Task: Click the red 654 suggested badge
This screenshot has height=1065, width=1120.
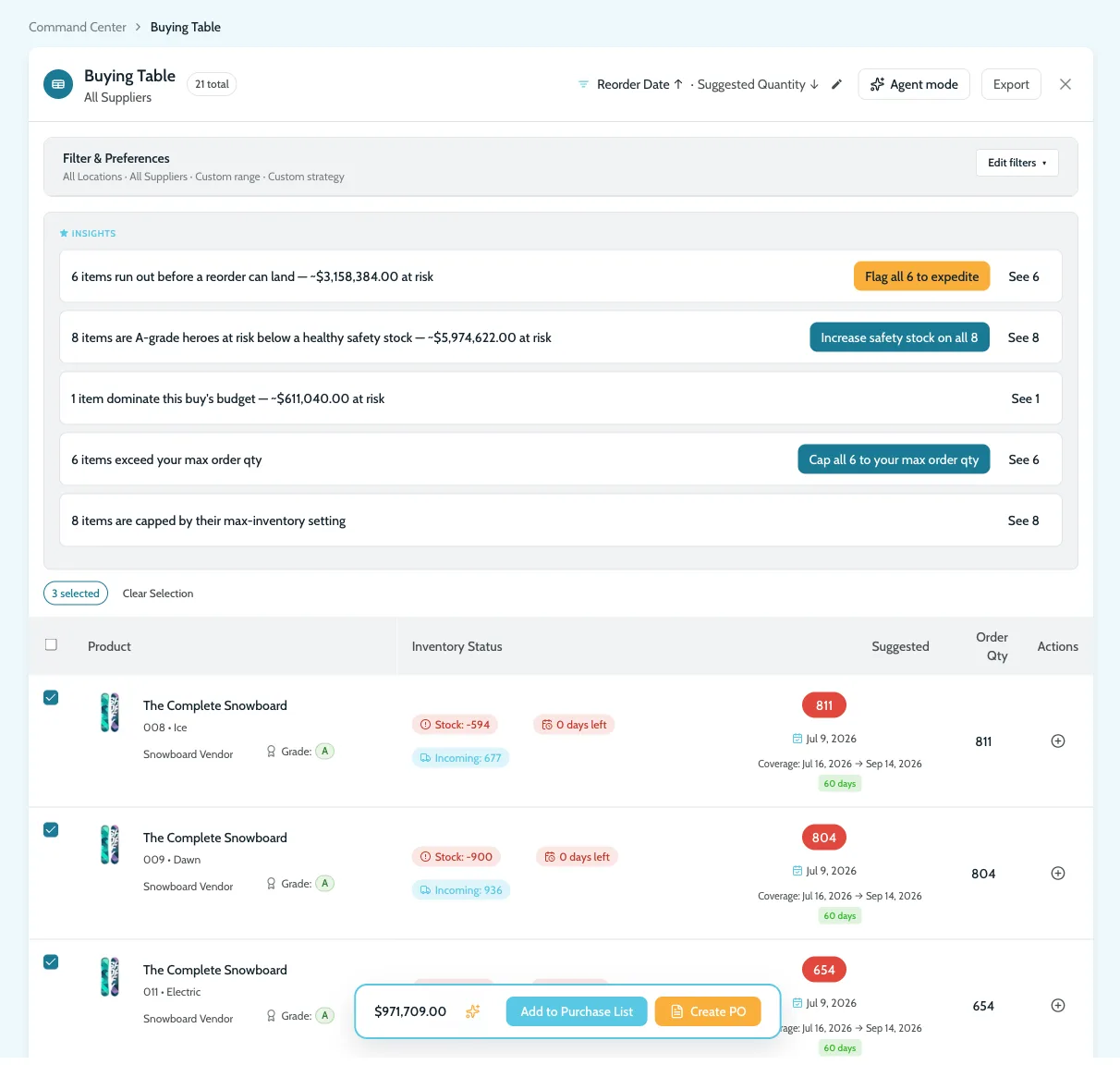Action: (x=824, y=970)
